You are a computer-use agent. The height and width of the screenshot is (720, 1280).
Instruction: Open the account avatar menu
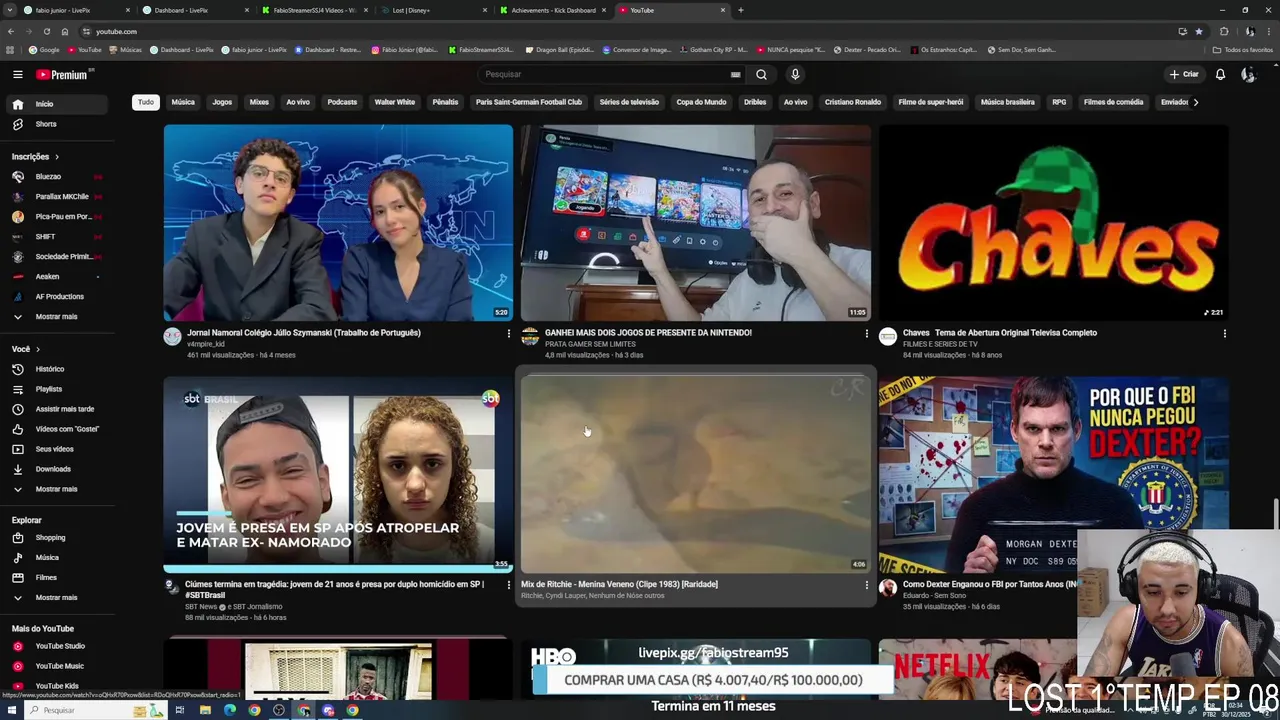[1248, 74]
